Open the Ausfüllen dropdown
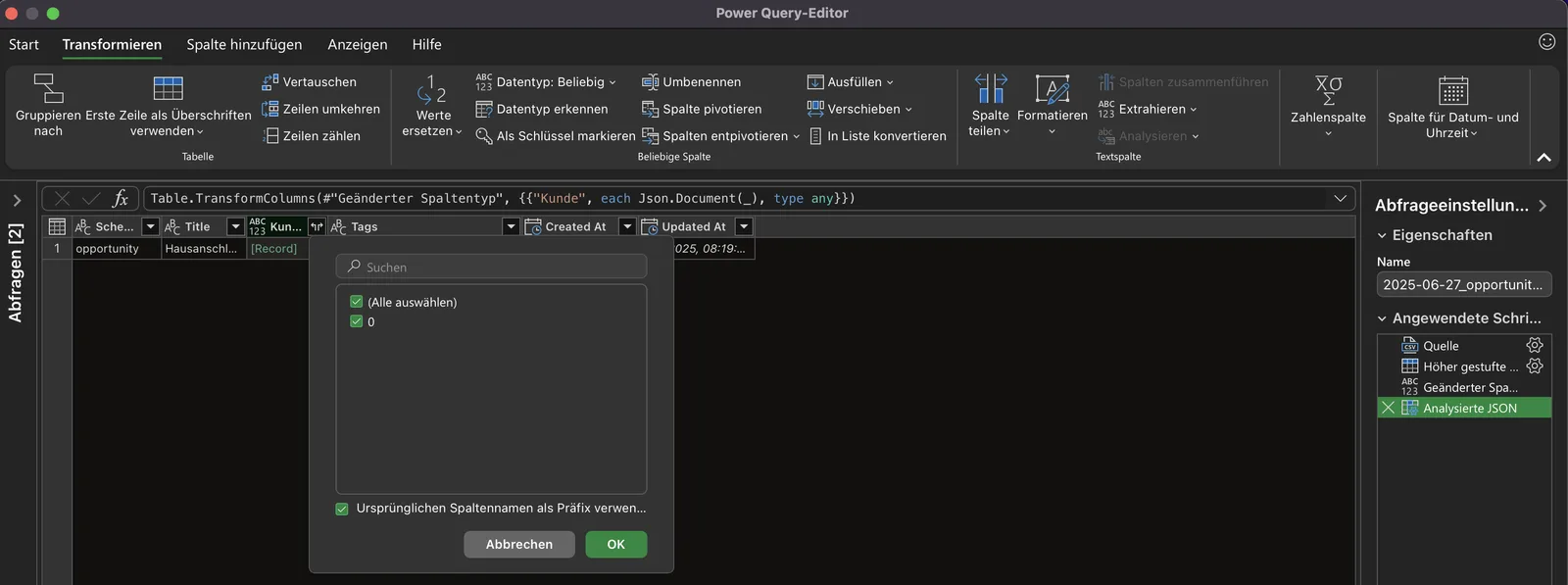 point(851,81)
